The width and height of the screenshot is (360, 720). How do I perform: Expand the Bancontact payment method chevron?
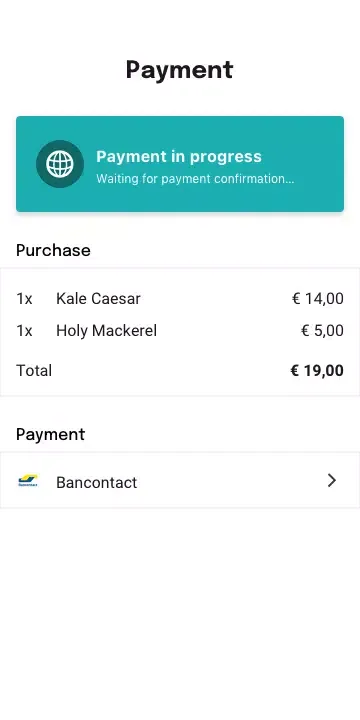coord(332,481)
